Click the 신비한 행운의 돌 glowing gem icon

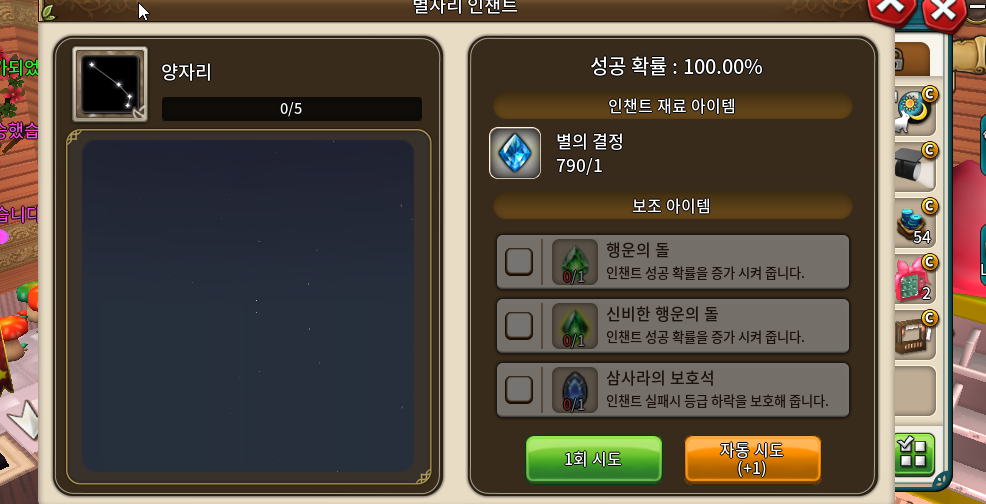(574, 326)
